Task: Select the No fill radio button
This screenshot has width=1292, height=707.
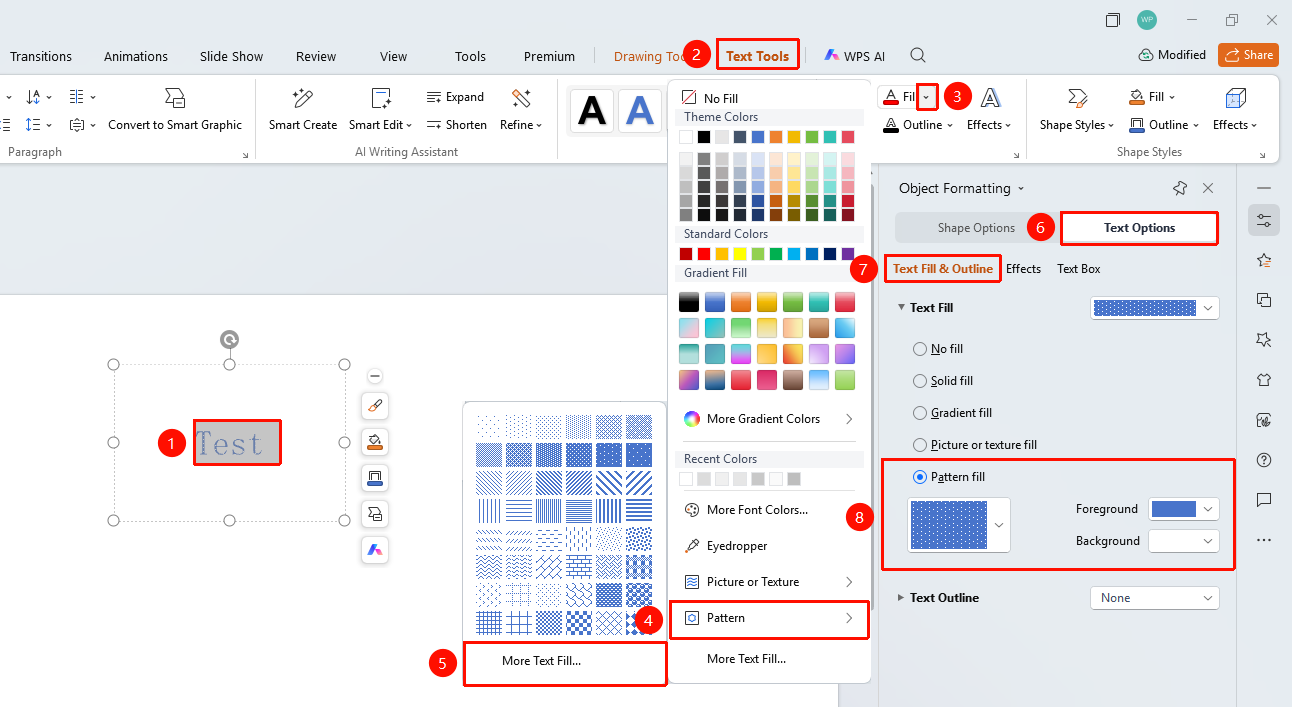Action: click(x=920, y=349)
